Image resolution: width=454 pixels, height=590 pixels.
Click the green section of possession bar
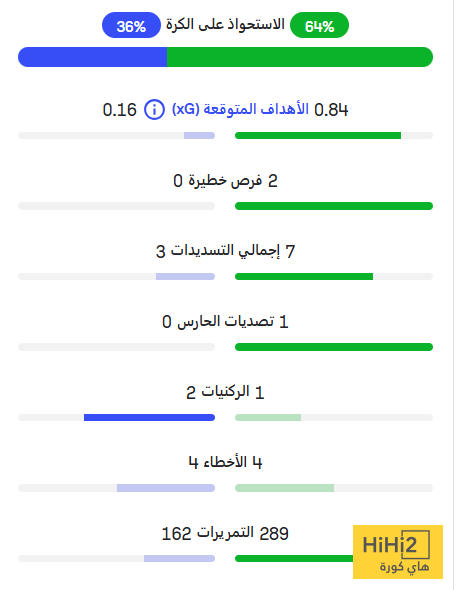300,57
